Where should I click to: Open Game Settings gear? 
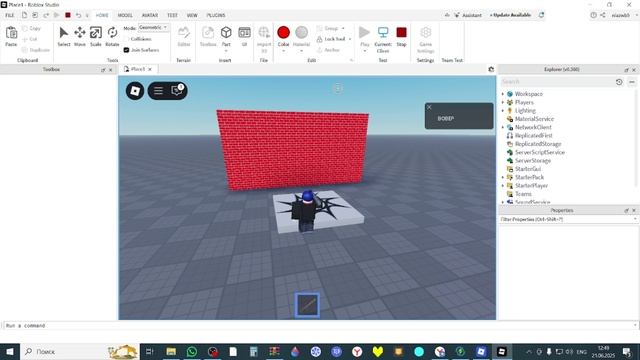[x=425, y=33]
